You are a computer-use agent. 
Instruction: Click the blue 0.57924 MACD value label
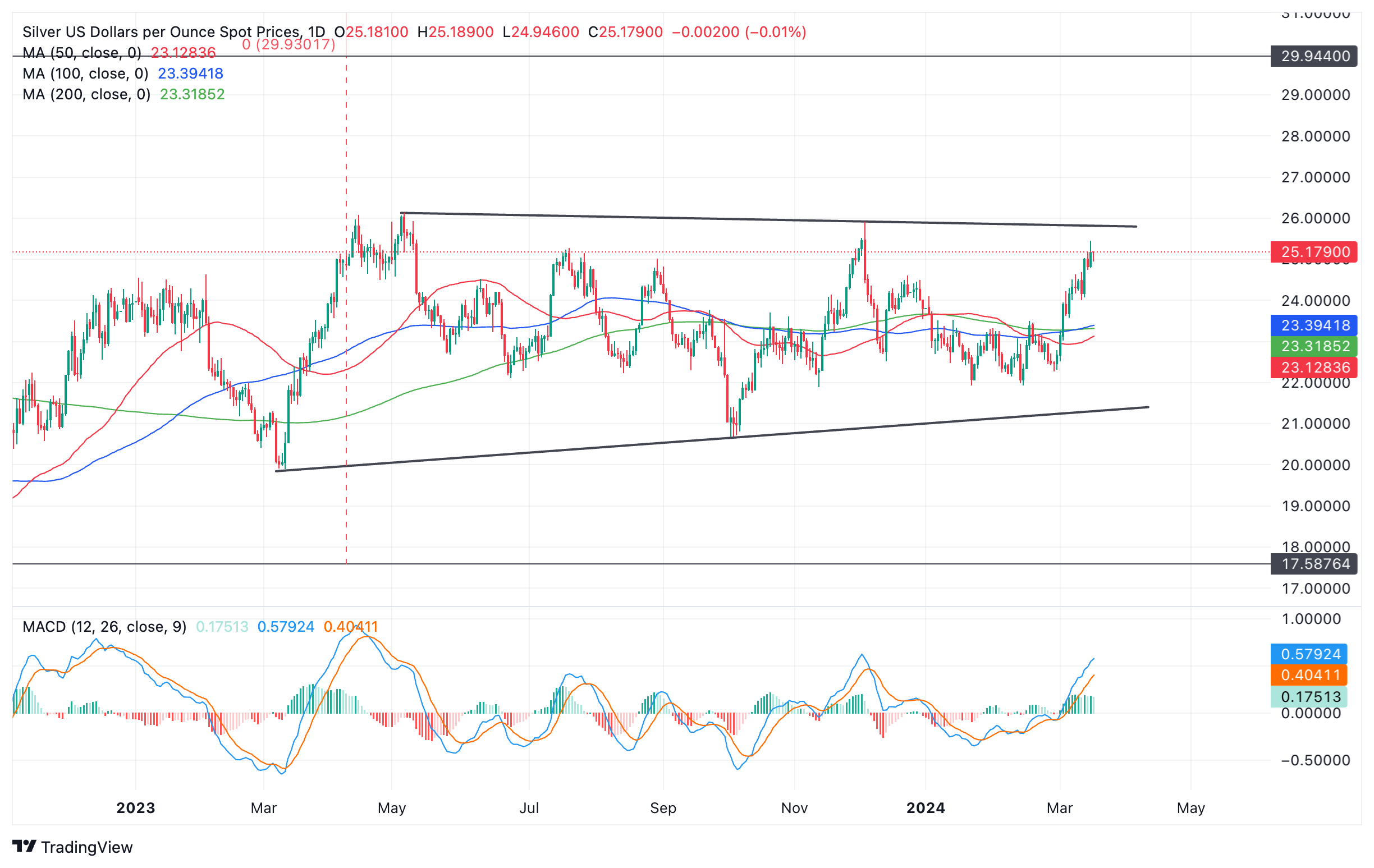pyautogui.click(x=1310, y=654)
